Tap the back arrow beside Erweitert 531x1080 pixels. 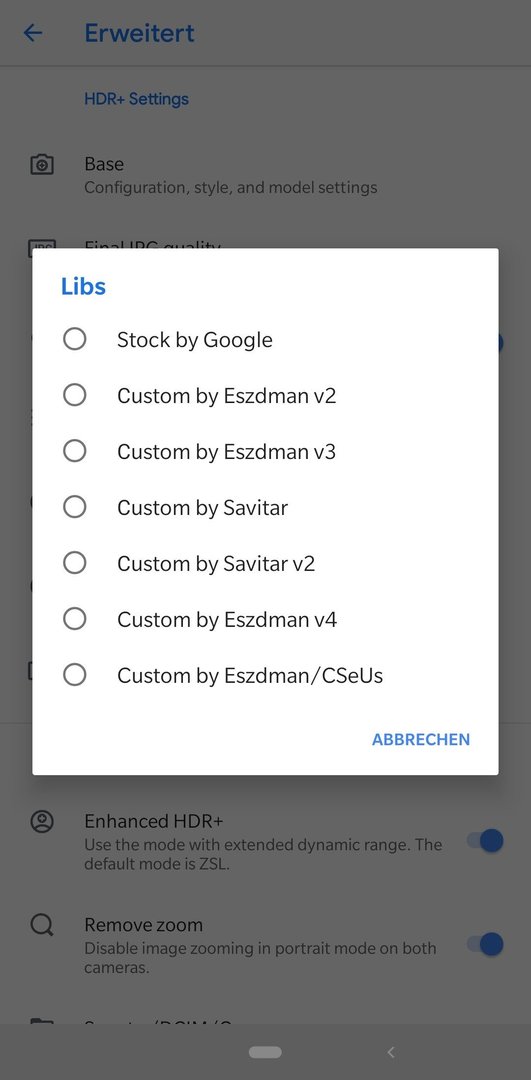pyautogui.click(x=33, y=32)
